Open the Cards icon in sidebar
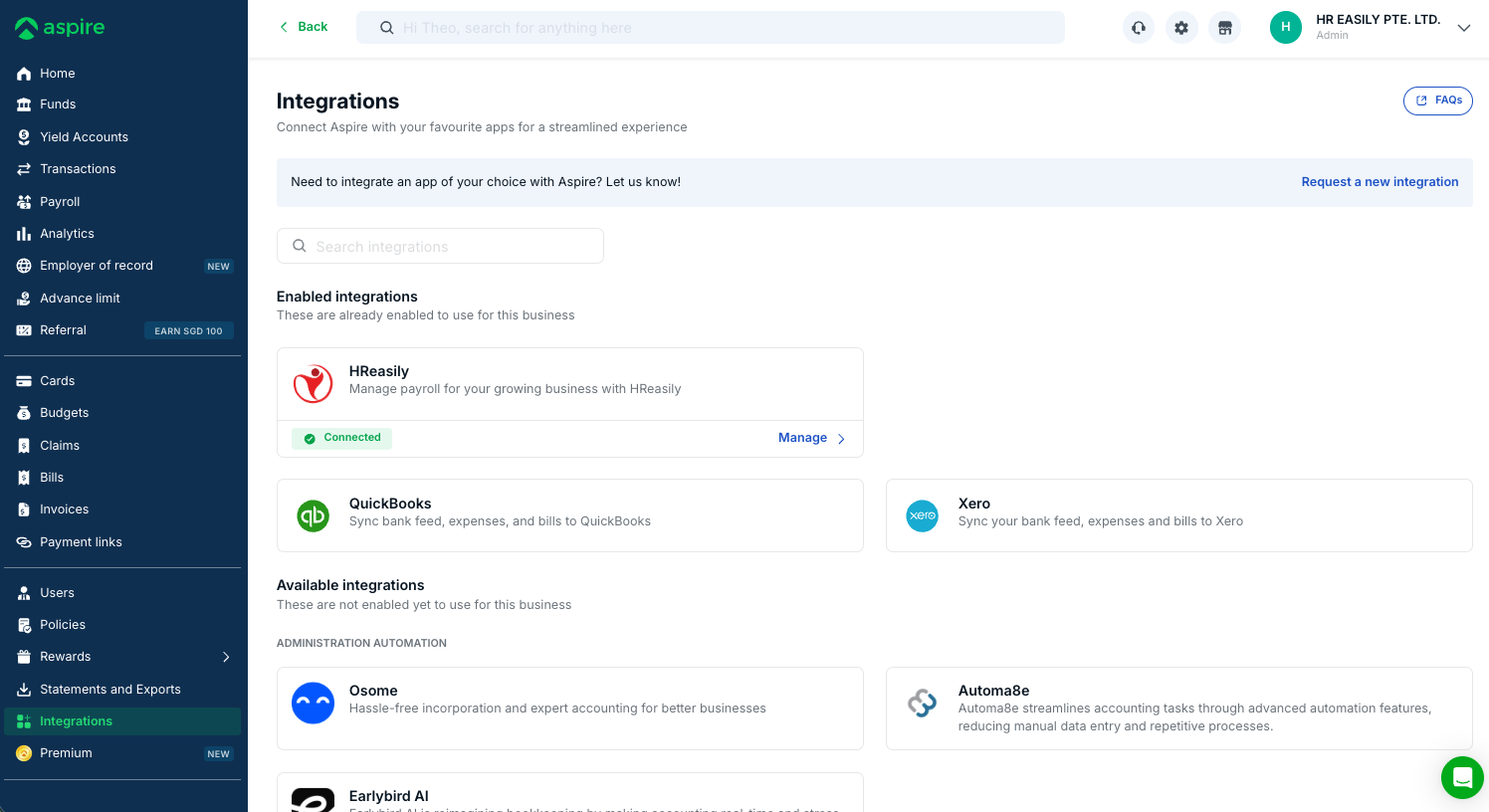1489x812 pixels. pos(24,381)
